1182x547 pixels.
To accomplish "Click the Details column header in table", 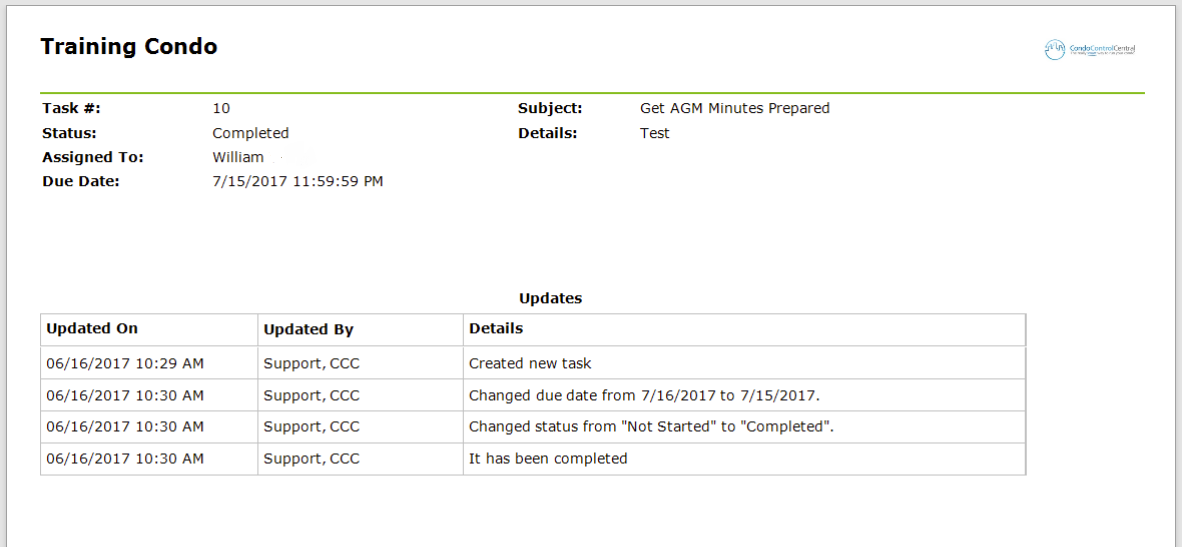I will point(496,329).
